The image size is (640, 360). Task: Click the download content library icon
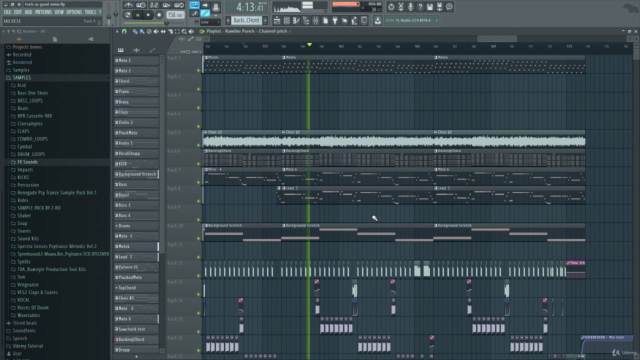click(378, 20)
